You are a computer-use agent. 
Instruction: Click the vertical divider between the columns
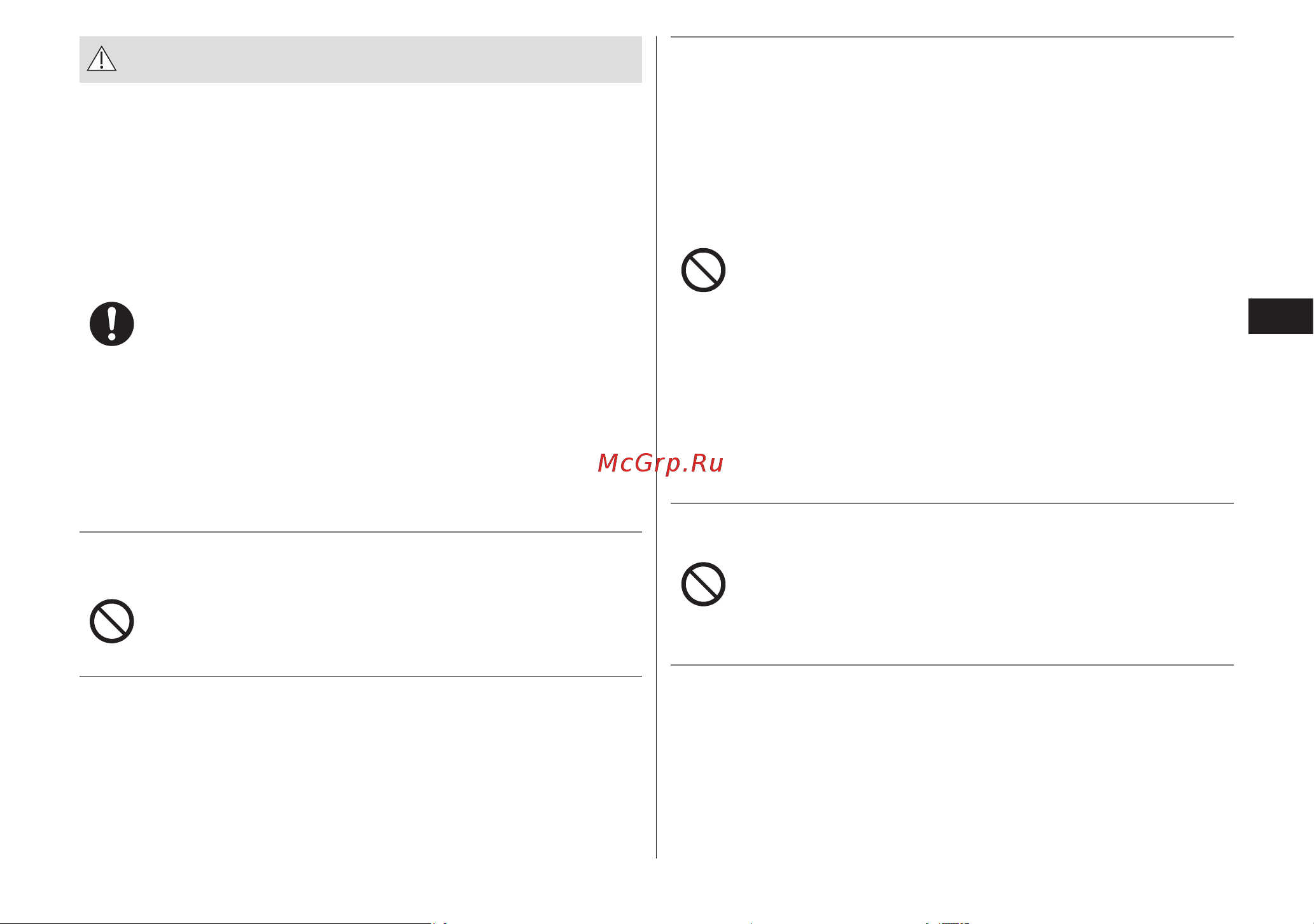(x=656, y=447)
